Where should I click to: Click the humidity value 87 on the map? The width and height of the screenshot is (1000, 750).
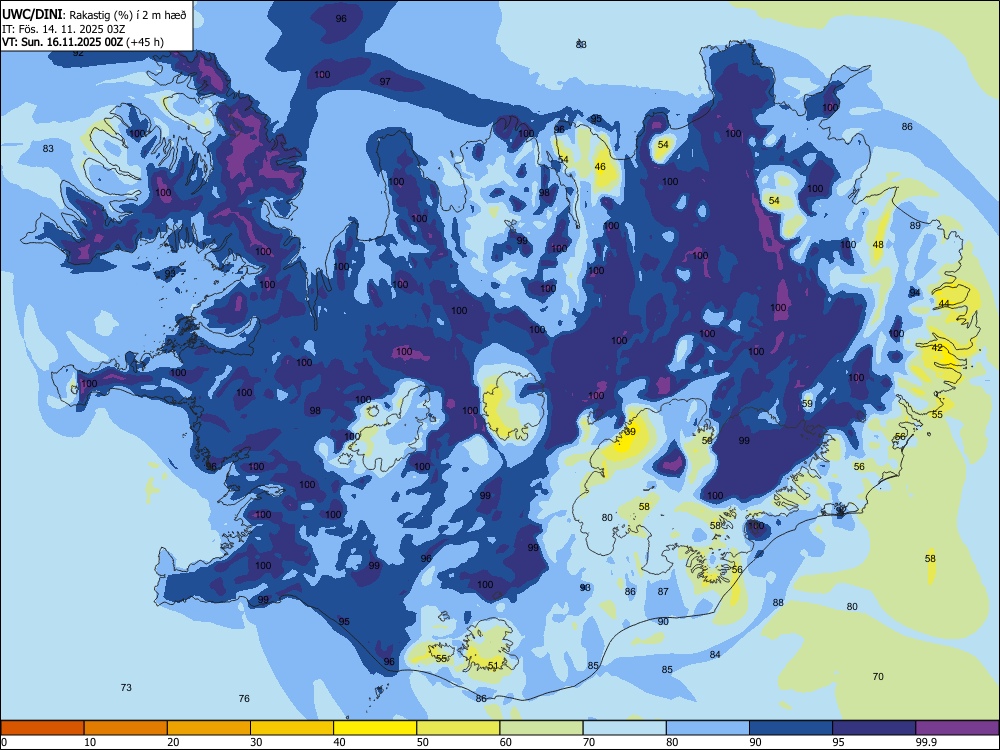click(x=663, y=591)
